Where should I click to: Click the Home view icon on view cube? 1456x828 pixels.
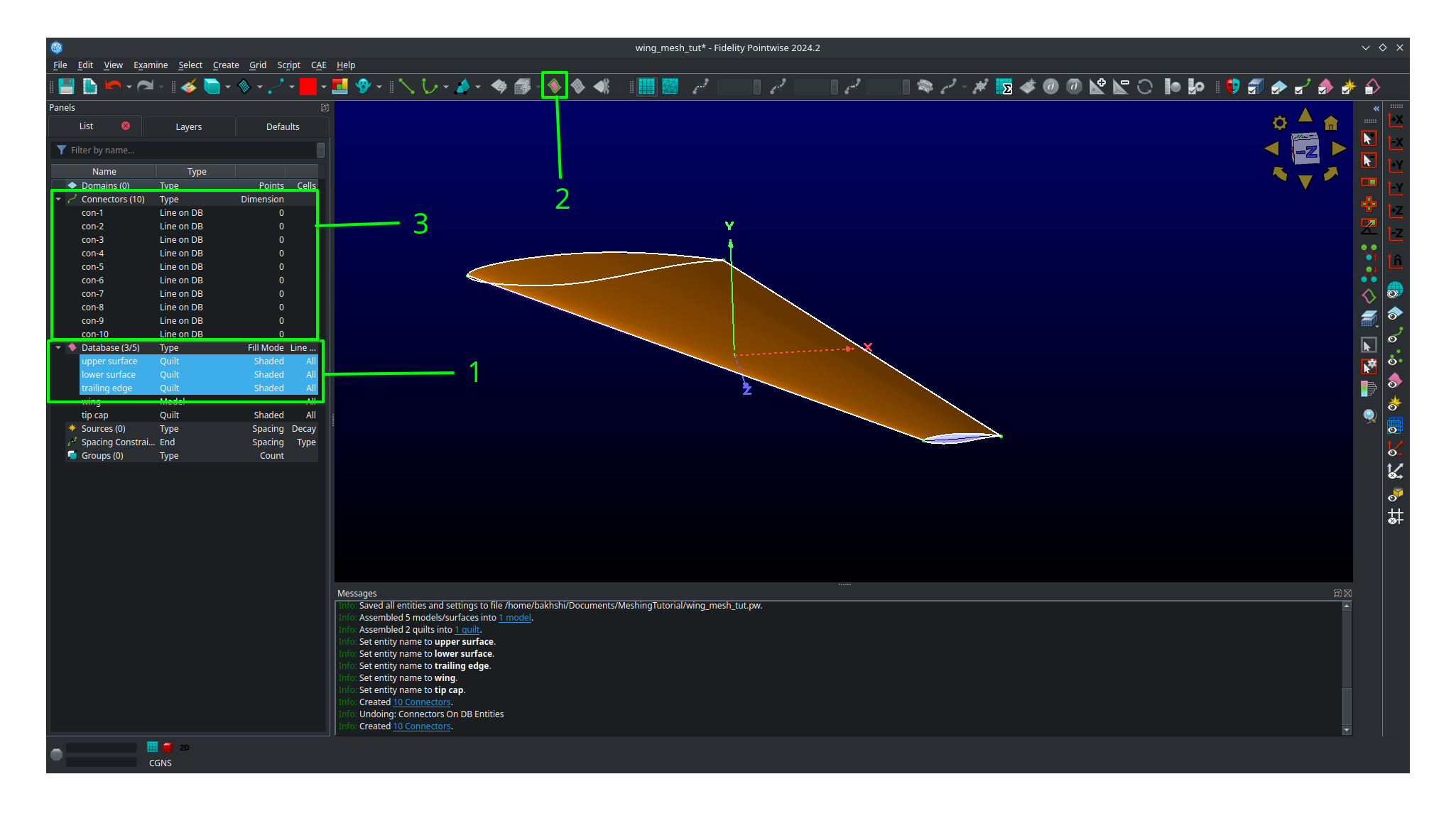click(1331, 122)
